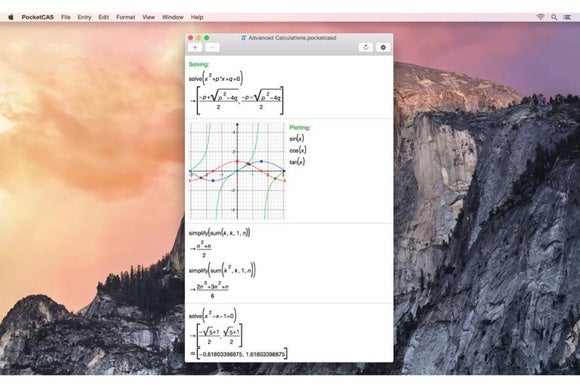Viewport: 580px width, 388px height.
Task: Open Notification Center list icon
Action: click(x=567, y=17)
